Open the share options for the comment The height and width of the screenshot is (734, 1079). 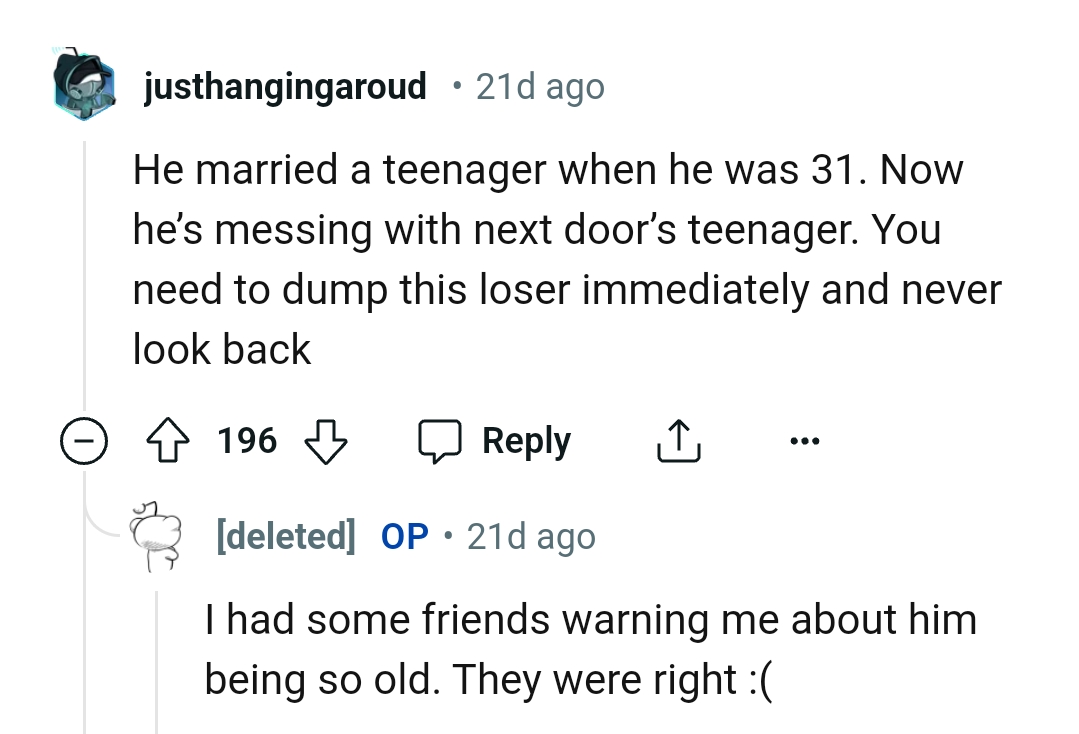pos(678,440)
